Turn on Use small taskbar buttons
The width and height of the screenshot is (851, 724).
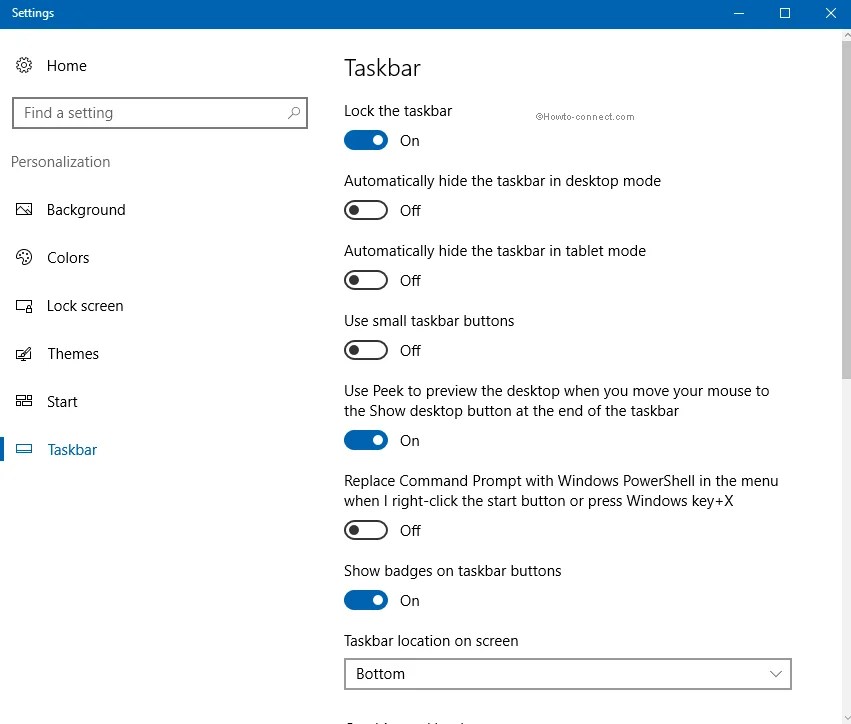[x=365, y=350]
